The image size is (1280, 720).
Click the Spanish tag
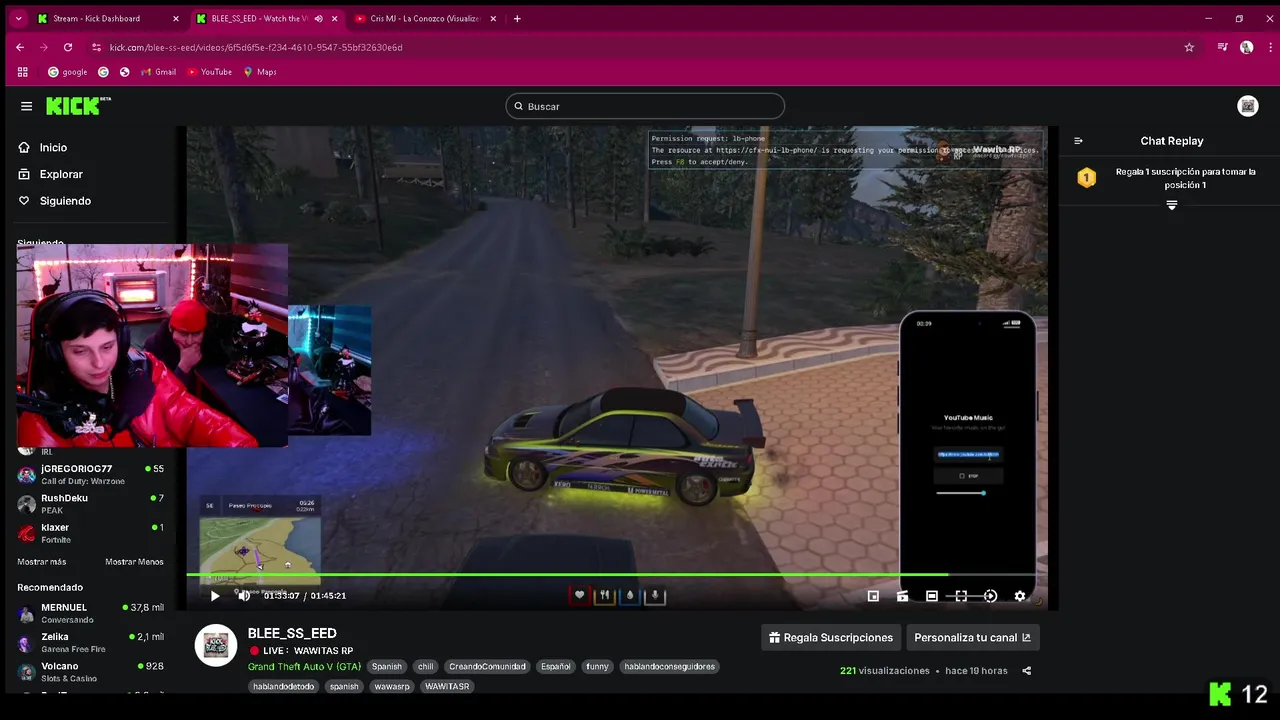[387, 667]
